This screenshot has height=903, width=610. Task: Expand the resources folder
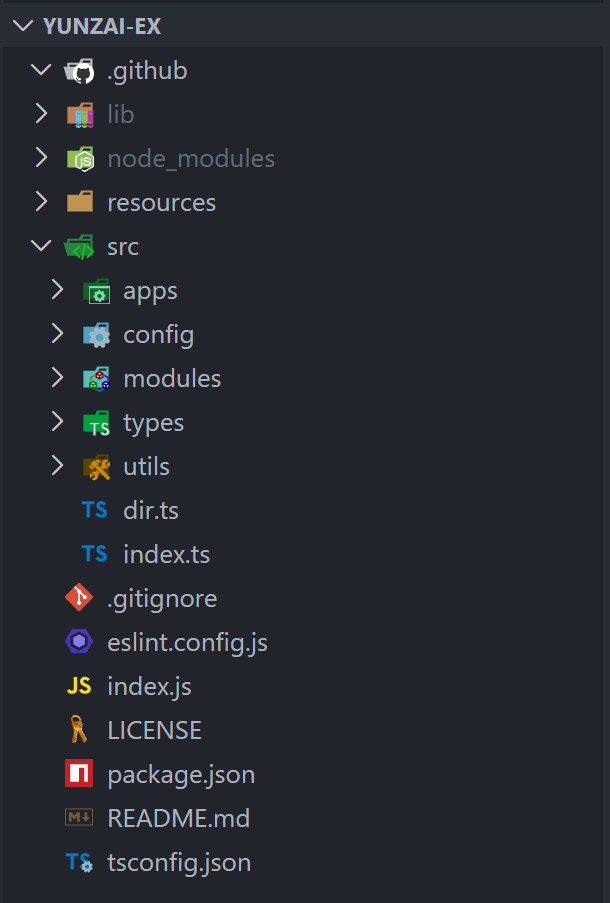coord(40,202)
